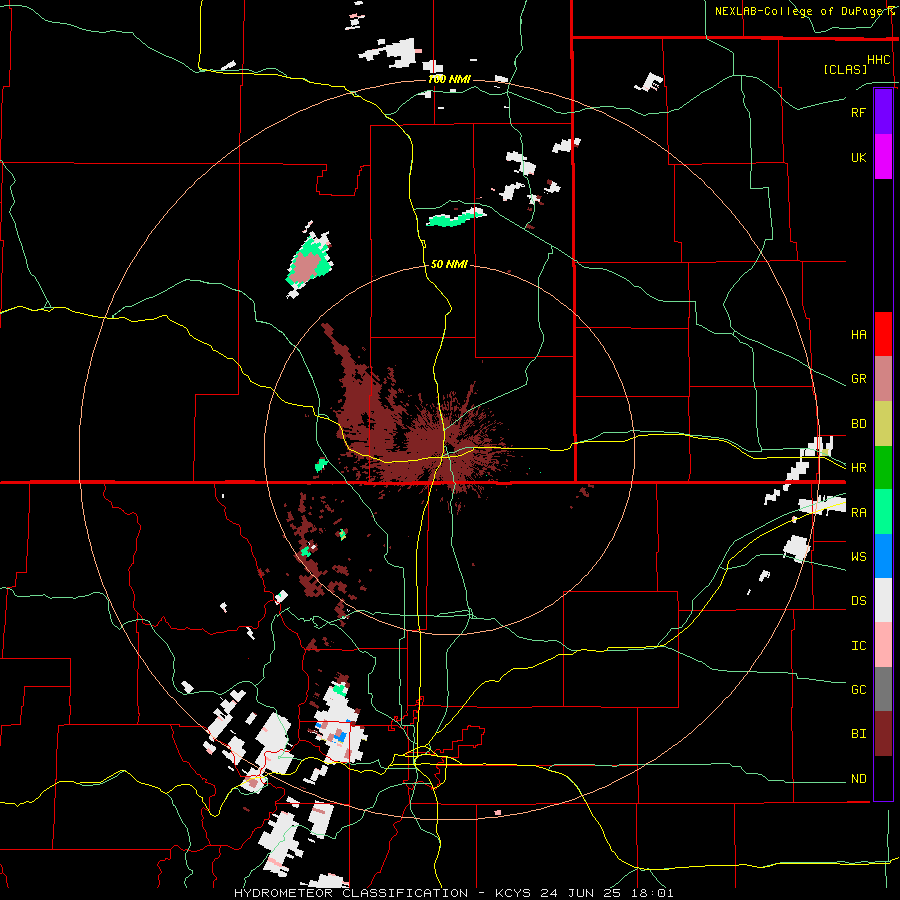Click the 'BD' legend label
900x900 pixels.
[858, 424]
